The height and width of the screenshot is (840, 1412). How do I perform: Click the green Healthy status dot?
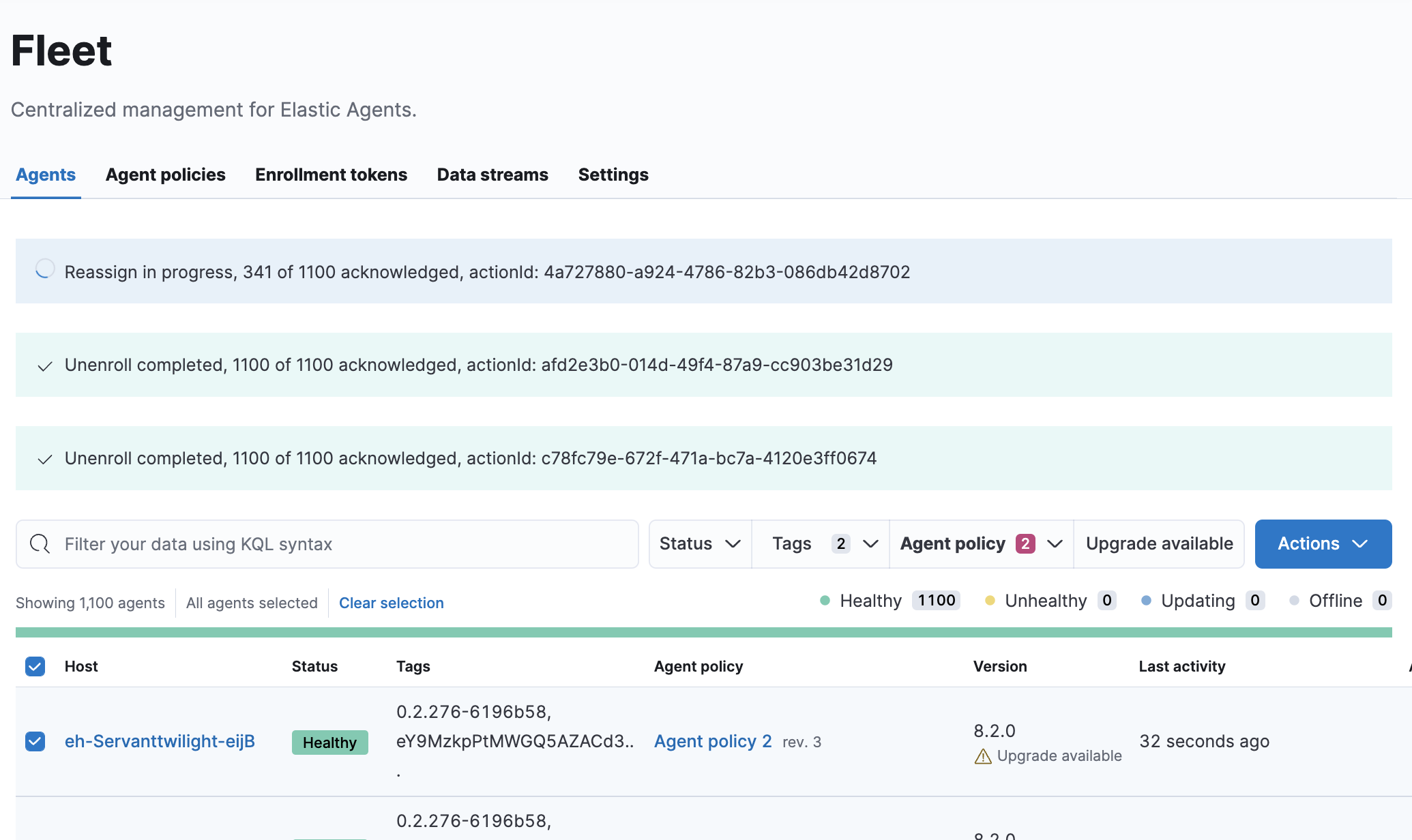click(x=825, y=601)
